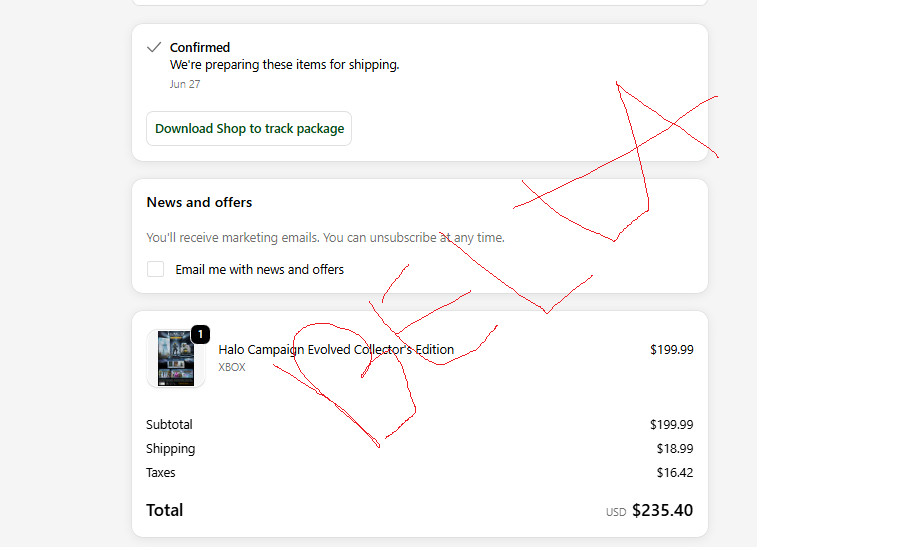Enable Email me with news and offers checkbox
This screenshot has width=917, height=550.
pyautogui.click(x=156, y=269)
